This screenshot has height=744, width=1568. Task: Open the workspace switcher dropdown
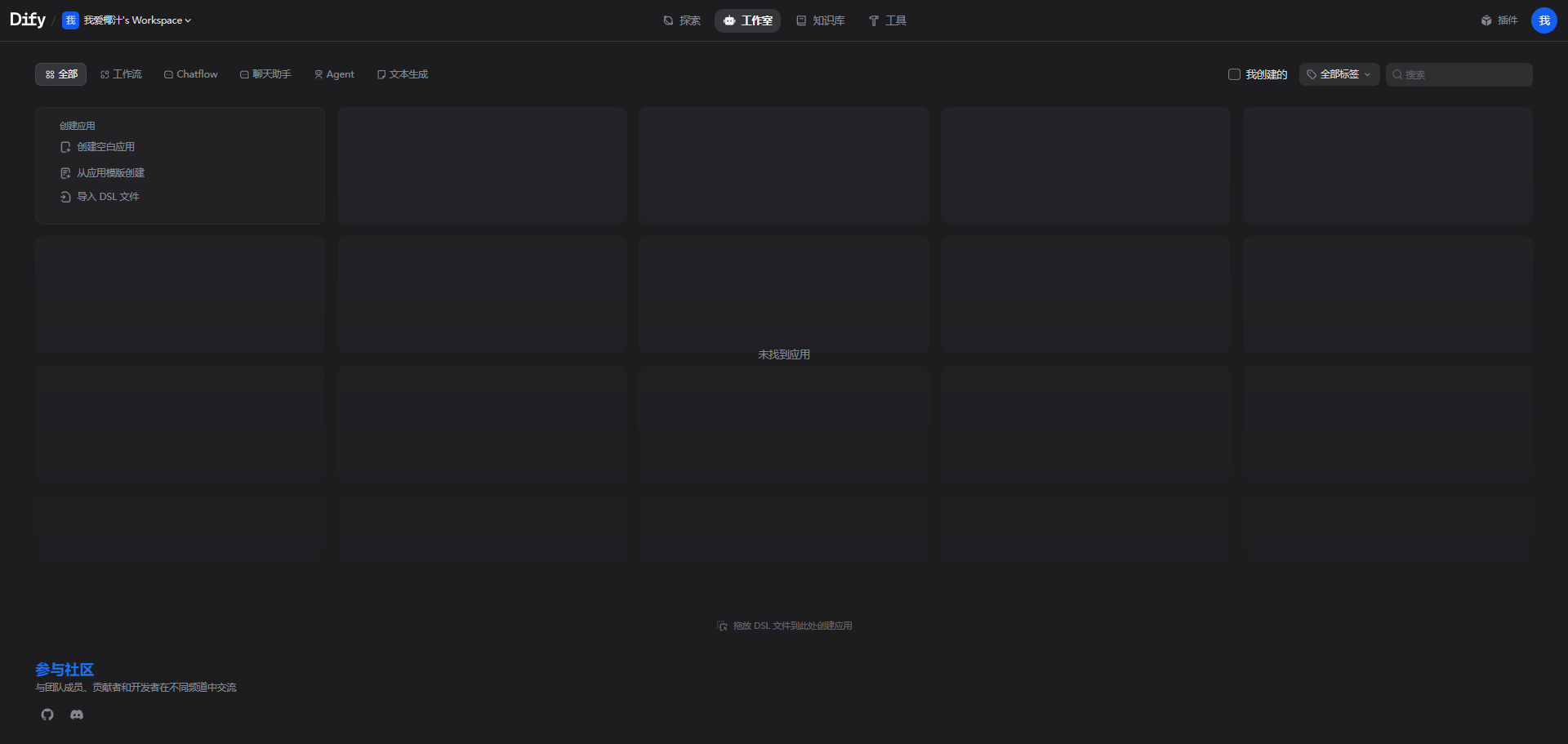pos(127,20)
